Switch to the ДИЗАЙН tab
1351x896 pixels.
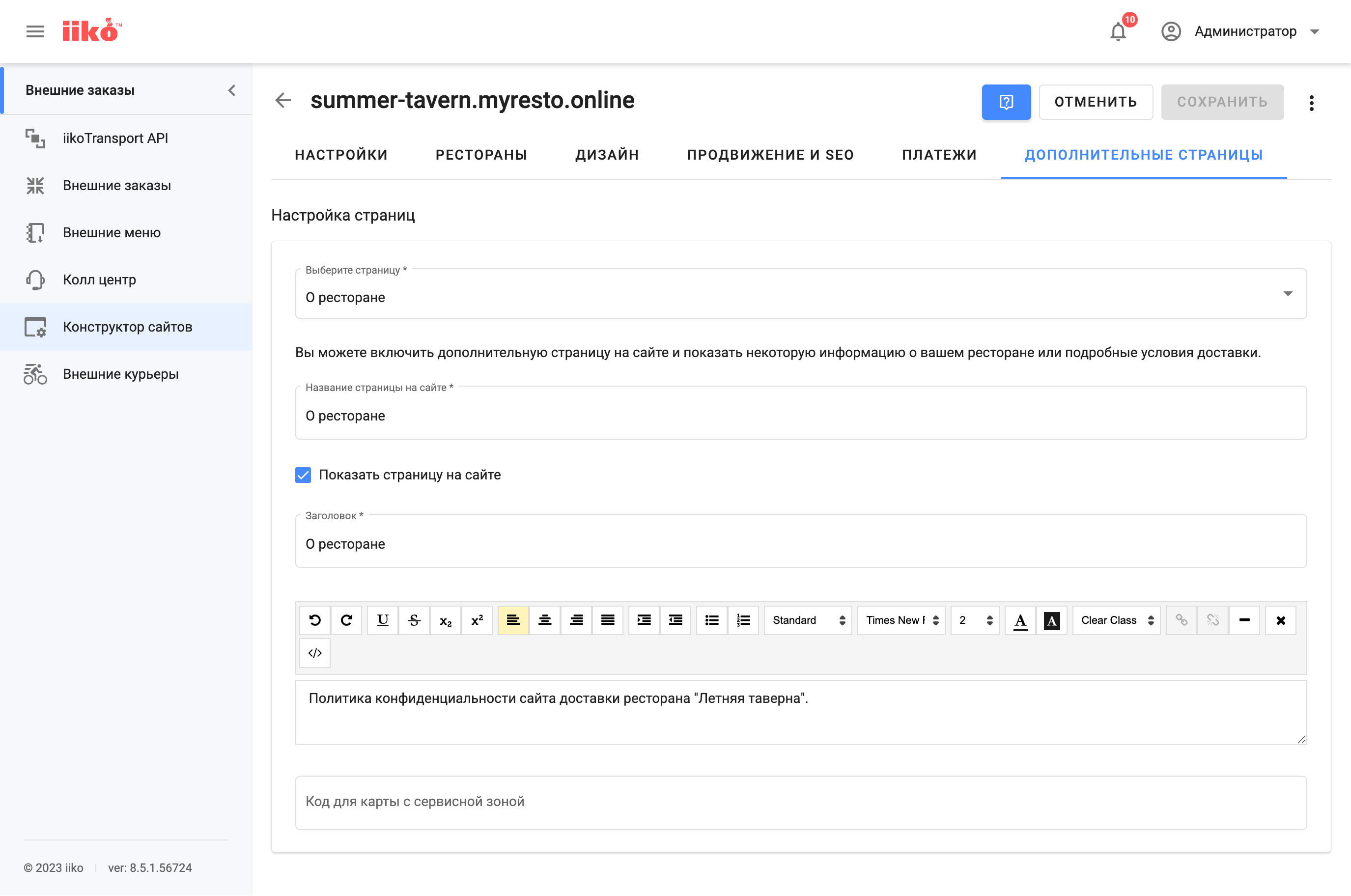[x=607, y=155]
